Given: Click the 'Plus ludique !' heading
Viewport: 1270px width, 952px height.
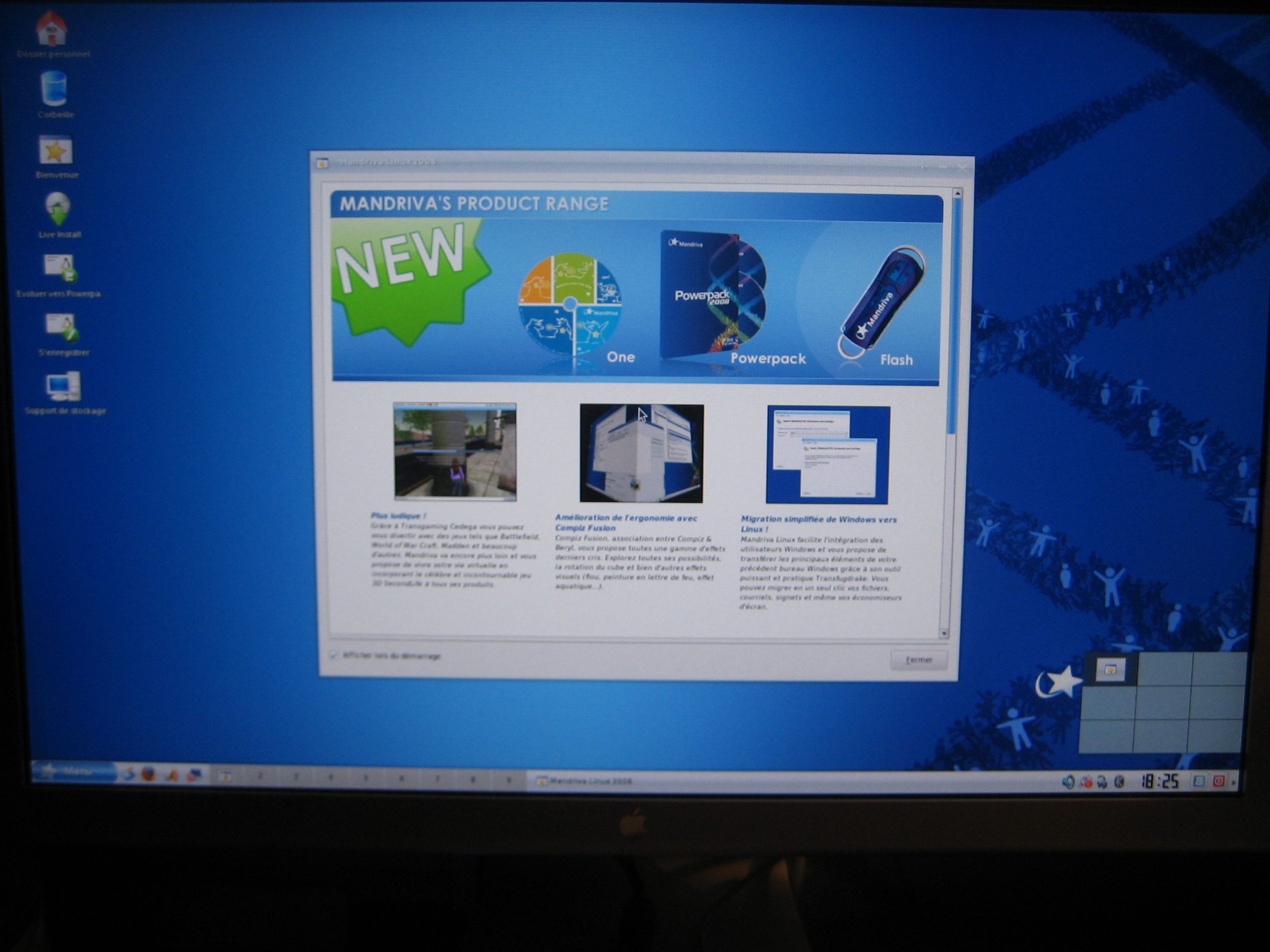Looking at the screenshot, I should point(398,516).
